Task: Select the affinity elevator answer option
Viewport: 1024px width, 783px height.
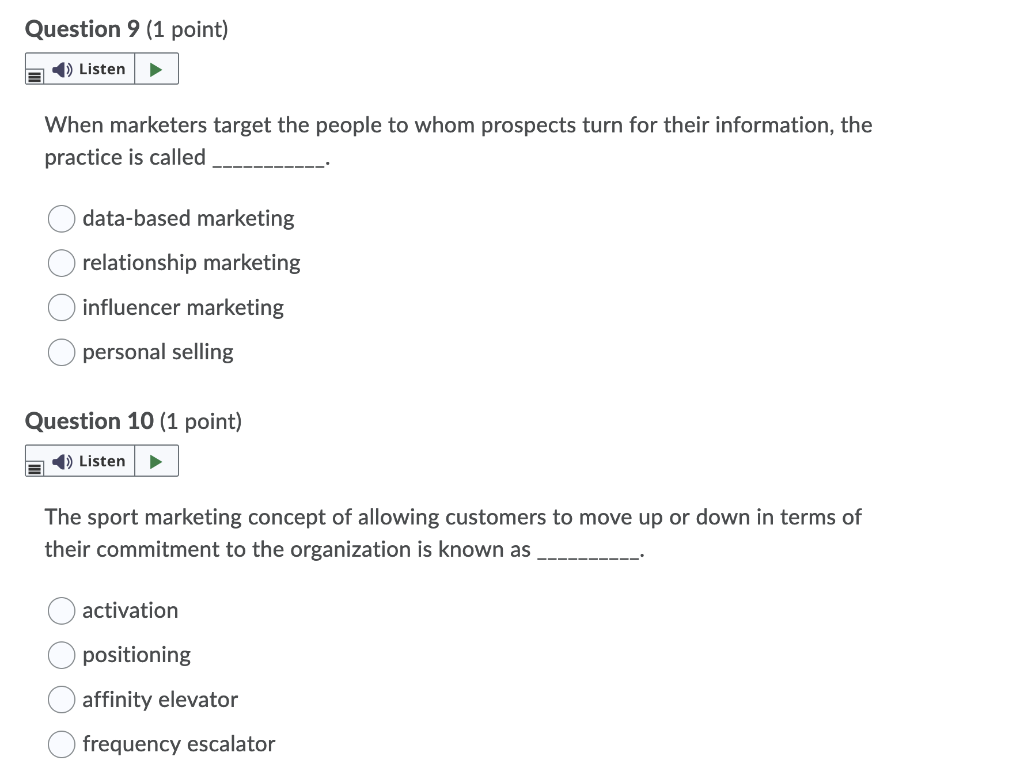Action: [x=61, y=699]
